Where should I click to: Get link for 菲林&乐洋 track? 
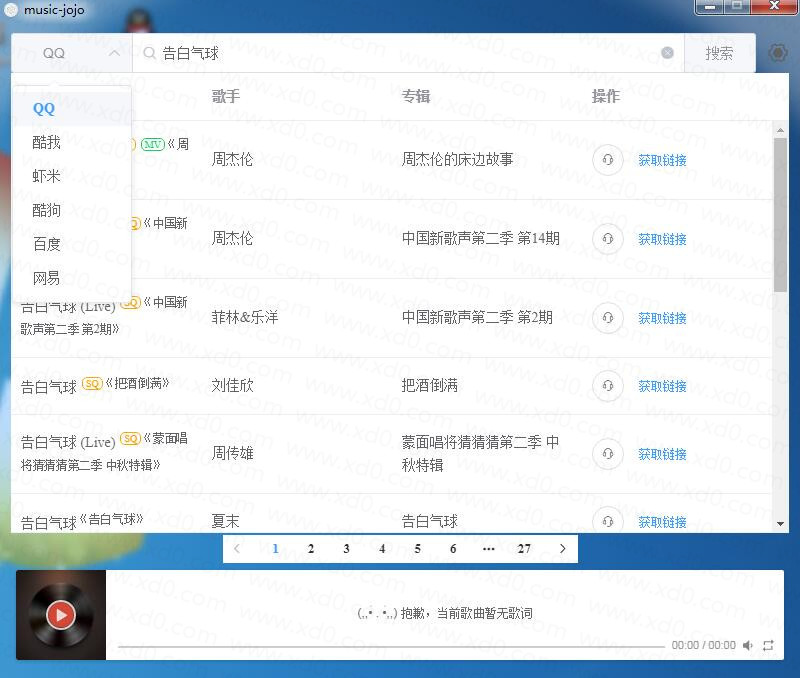(662, 318)
